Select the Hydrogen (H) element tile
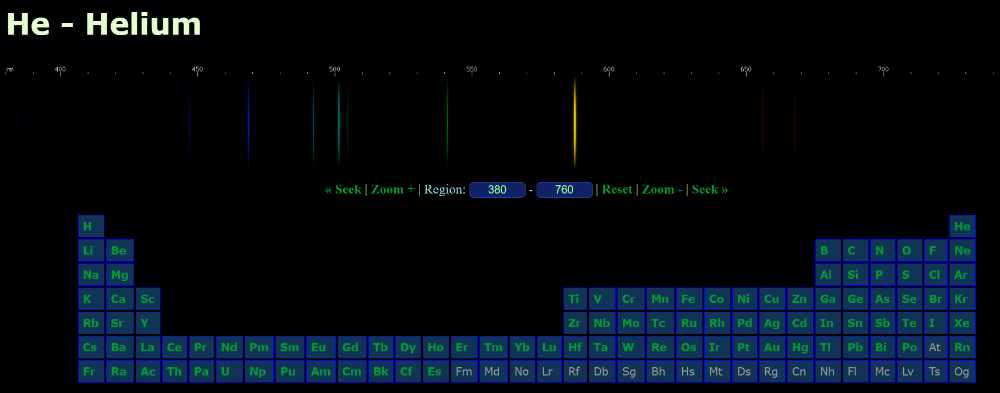 pos(91,226)
